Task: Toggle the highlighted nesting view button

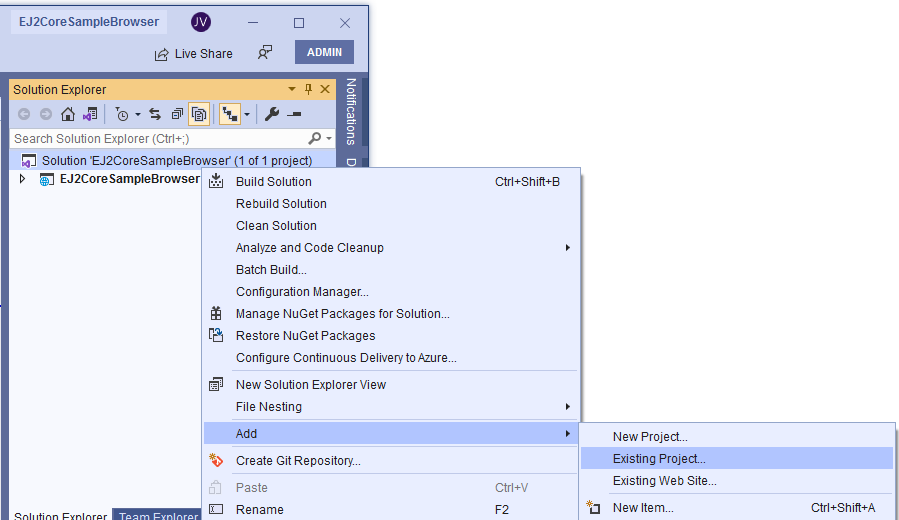Action: point(230,114)
